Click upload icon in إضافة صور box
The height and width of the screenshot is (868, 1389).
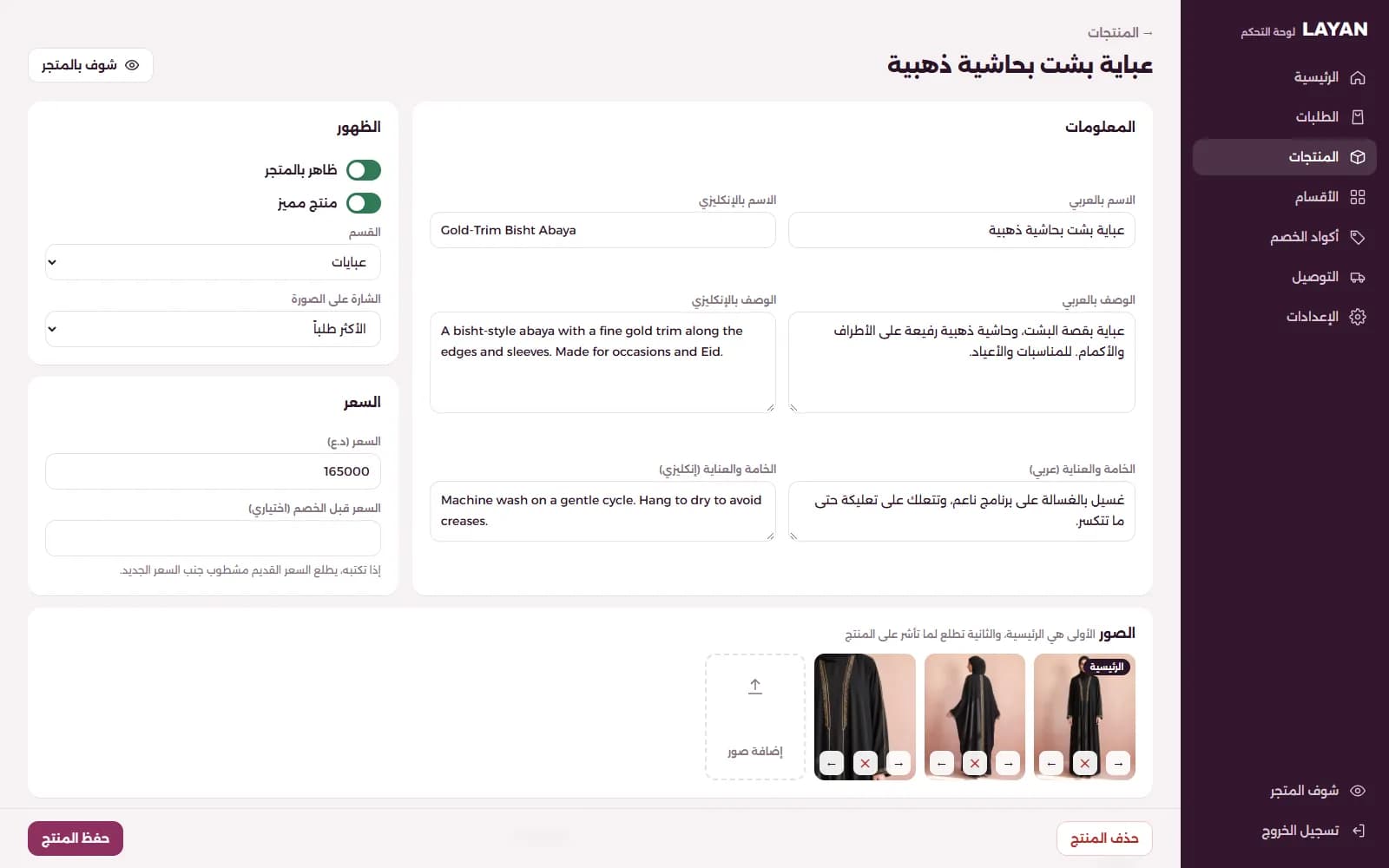pyautogui.click(x=755, y=687)
